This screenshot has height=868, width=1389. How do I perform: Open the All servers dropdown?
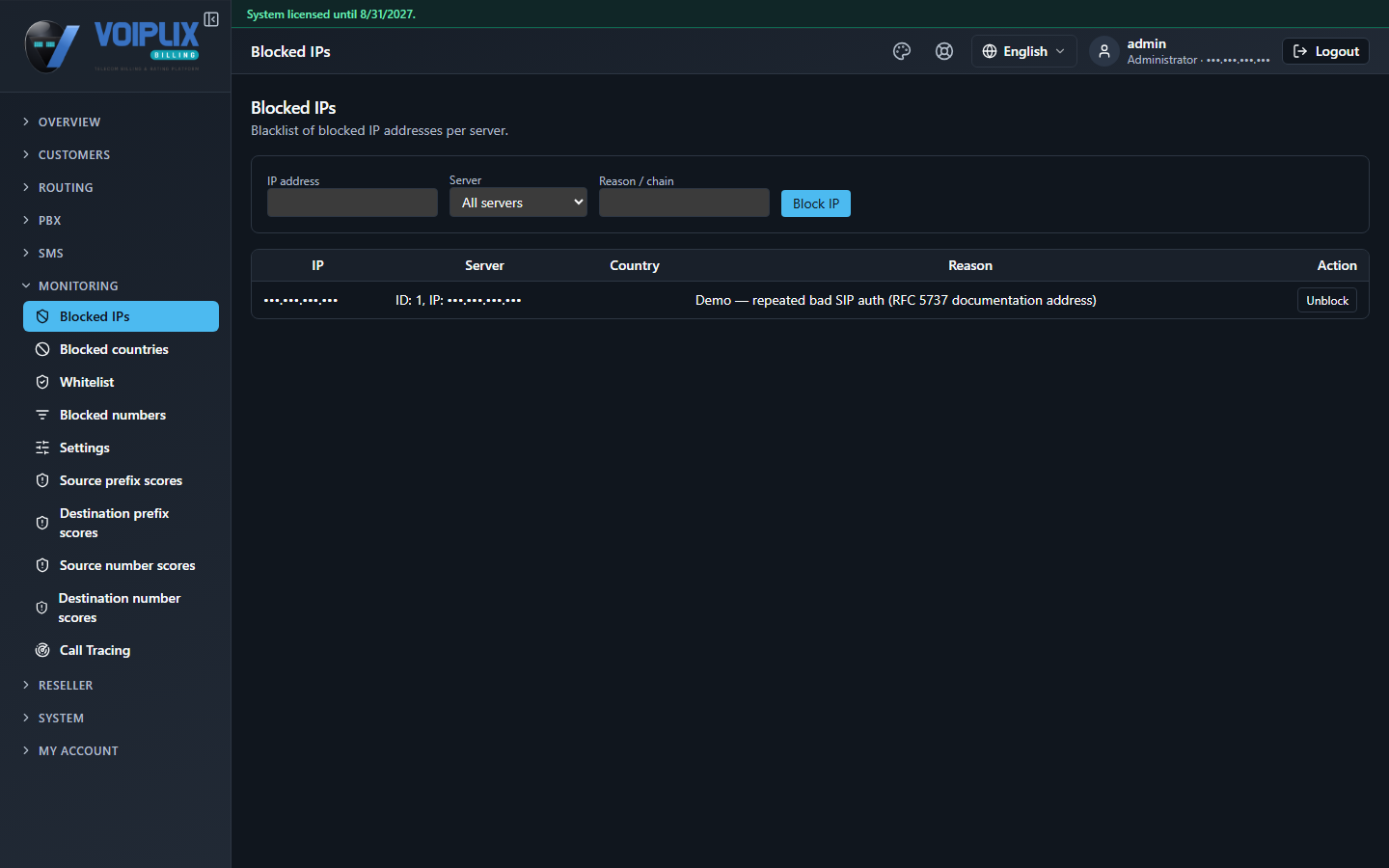click(518, 203)
